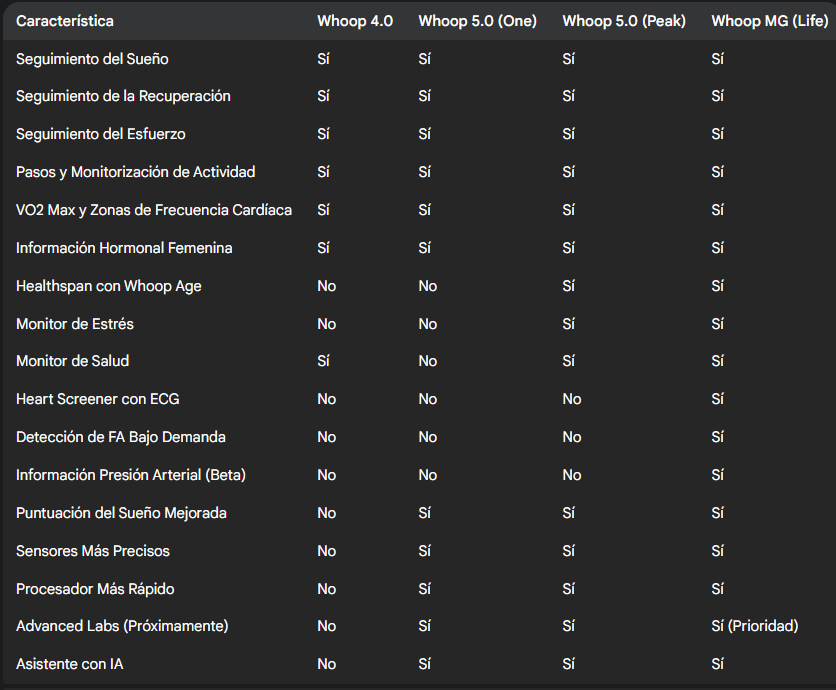Screen dimensions: 836x690
Task: Select VO2 Max y Zonas de Frecuencia Cardíaca
Action: [154, 210]
